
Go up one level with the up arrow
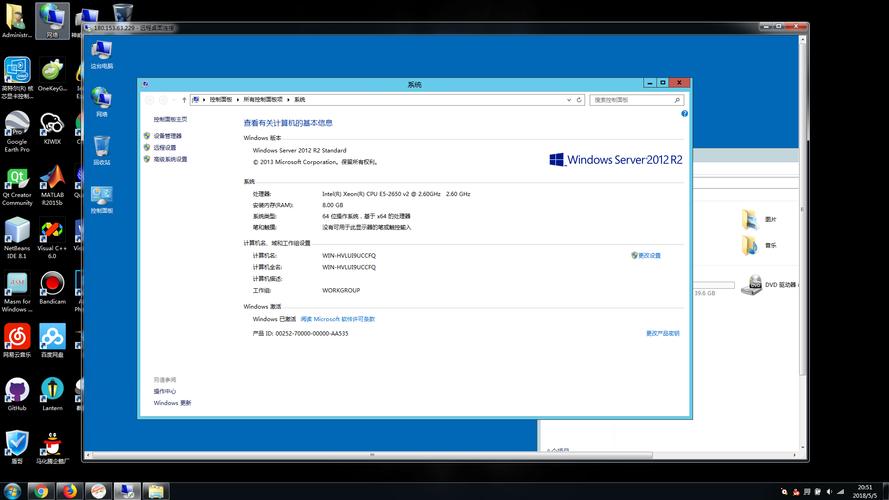click(x=184, y=100)
